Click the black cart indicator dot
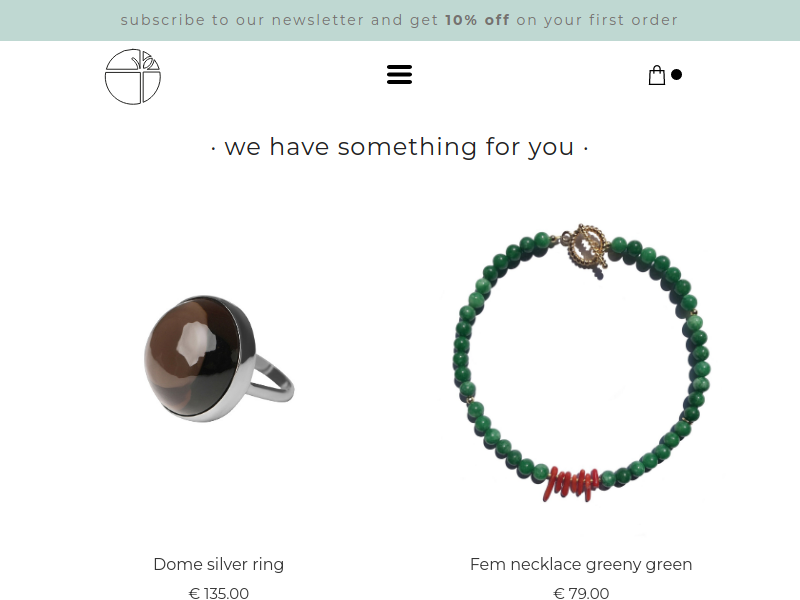This screenshot has width=800, height=600. pos(677,75)
